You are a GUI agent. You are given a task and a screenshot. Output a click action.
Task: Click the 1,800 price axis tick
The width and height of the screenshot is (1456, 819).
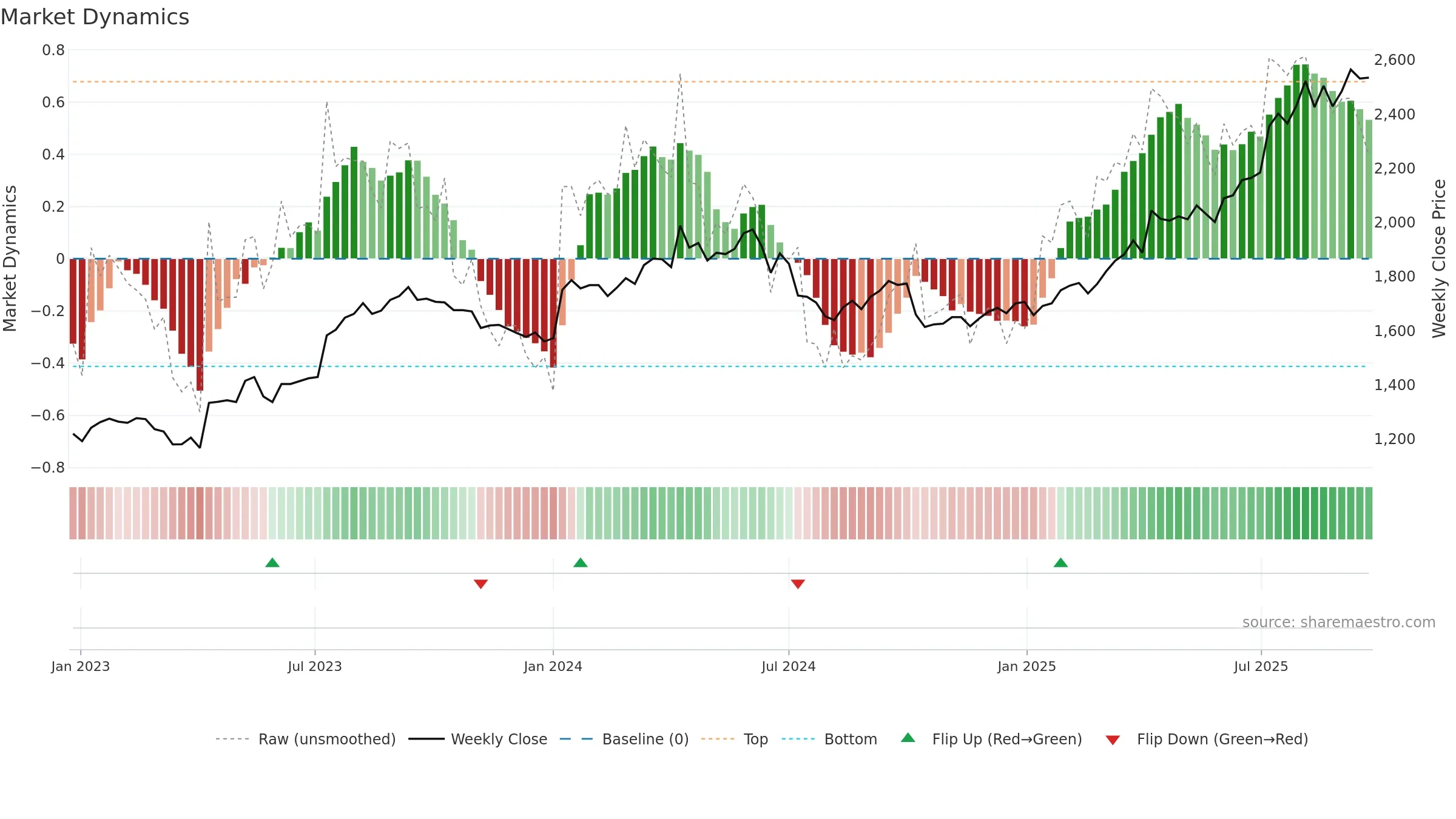point(1395,276)
